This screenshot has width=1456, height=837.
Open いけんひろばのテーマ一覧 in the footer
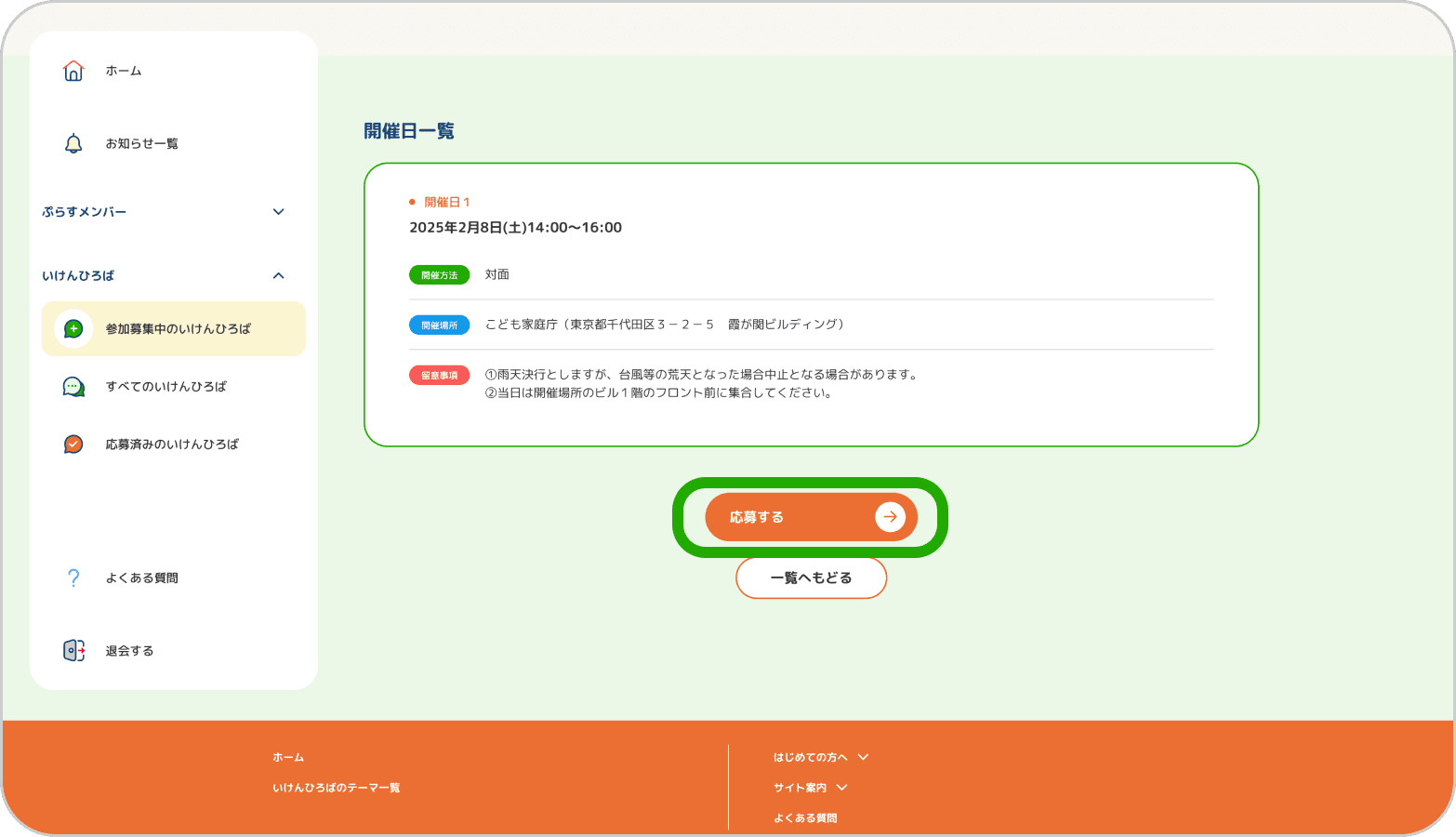336,787
